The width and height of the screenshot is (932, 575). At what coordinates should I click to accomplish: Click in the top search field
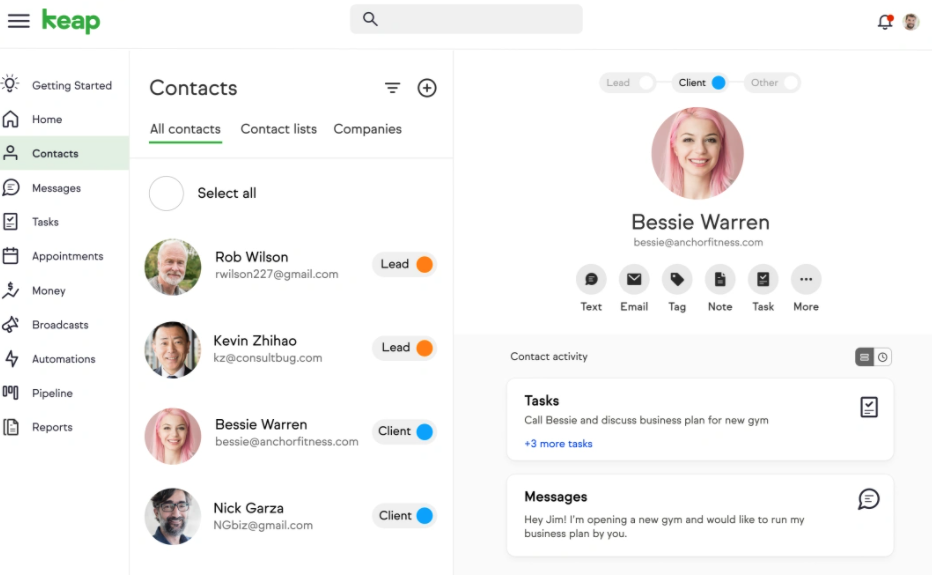point(466,19)
